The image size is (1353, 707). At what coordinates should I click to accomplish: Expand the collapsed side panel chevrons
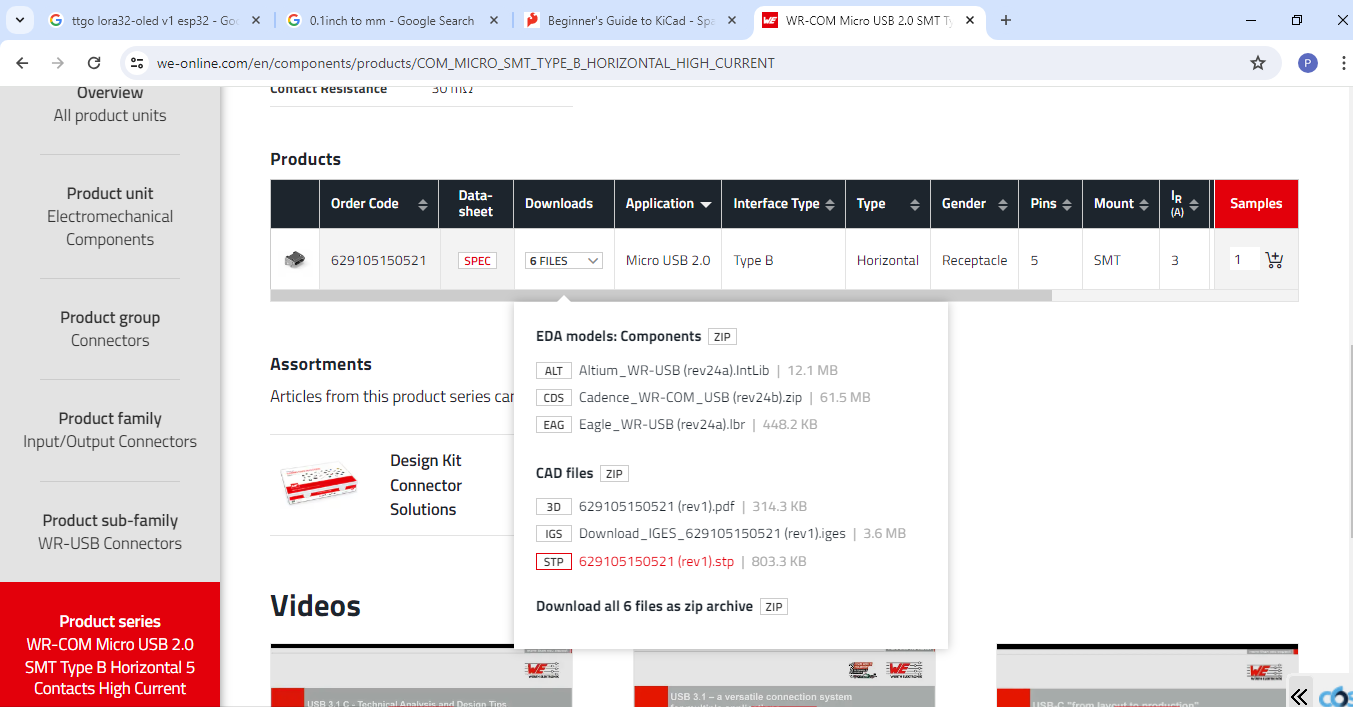pos(1299,696)
